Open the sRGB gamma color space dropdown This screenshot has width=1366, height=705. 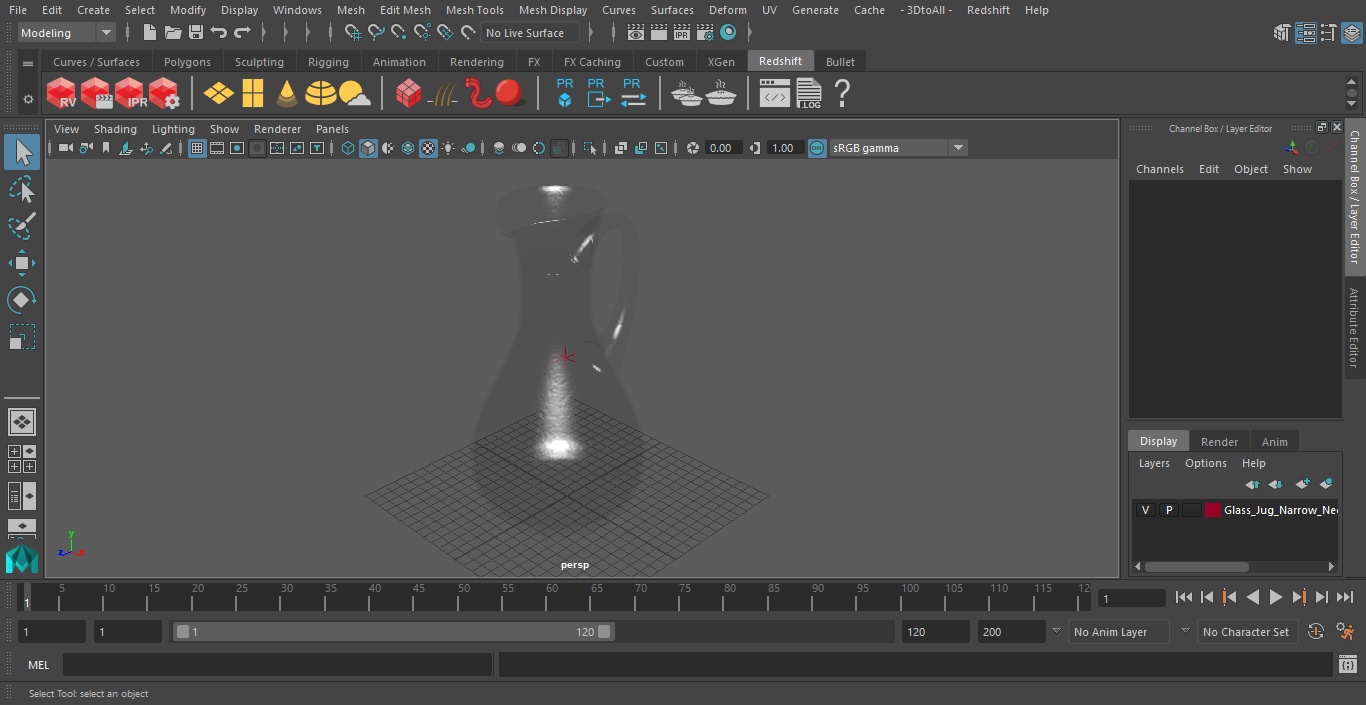pyautogui.click(x=898, y=148)
